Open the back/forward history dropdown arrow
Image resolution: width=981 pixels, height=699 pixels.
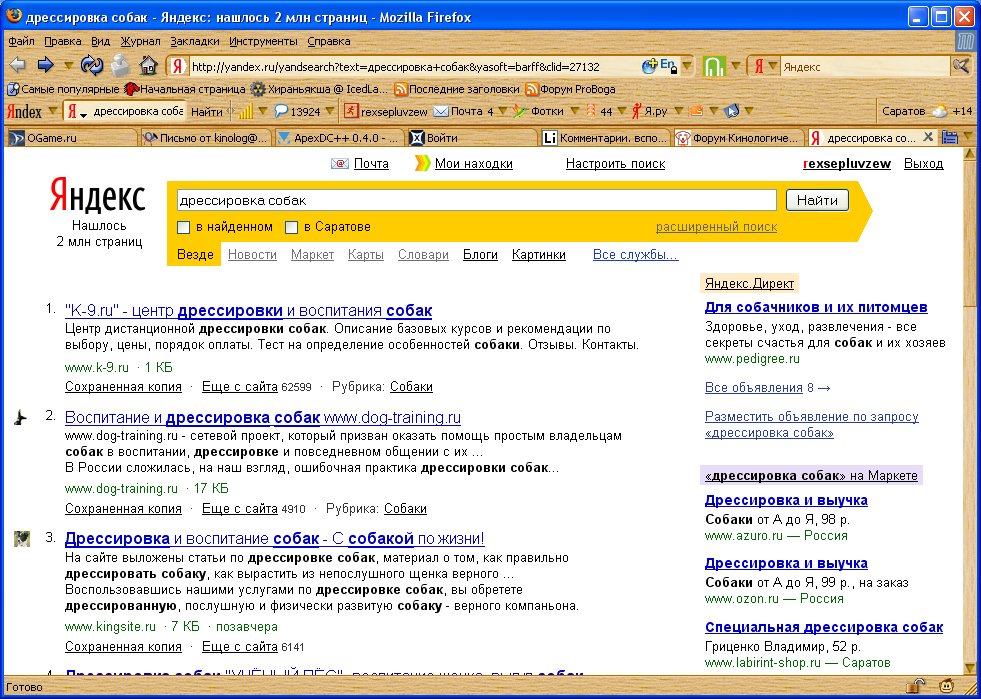68,66
